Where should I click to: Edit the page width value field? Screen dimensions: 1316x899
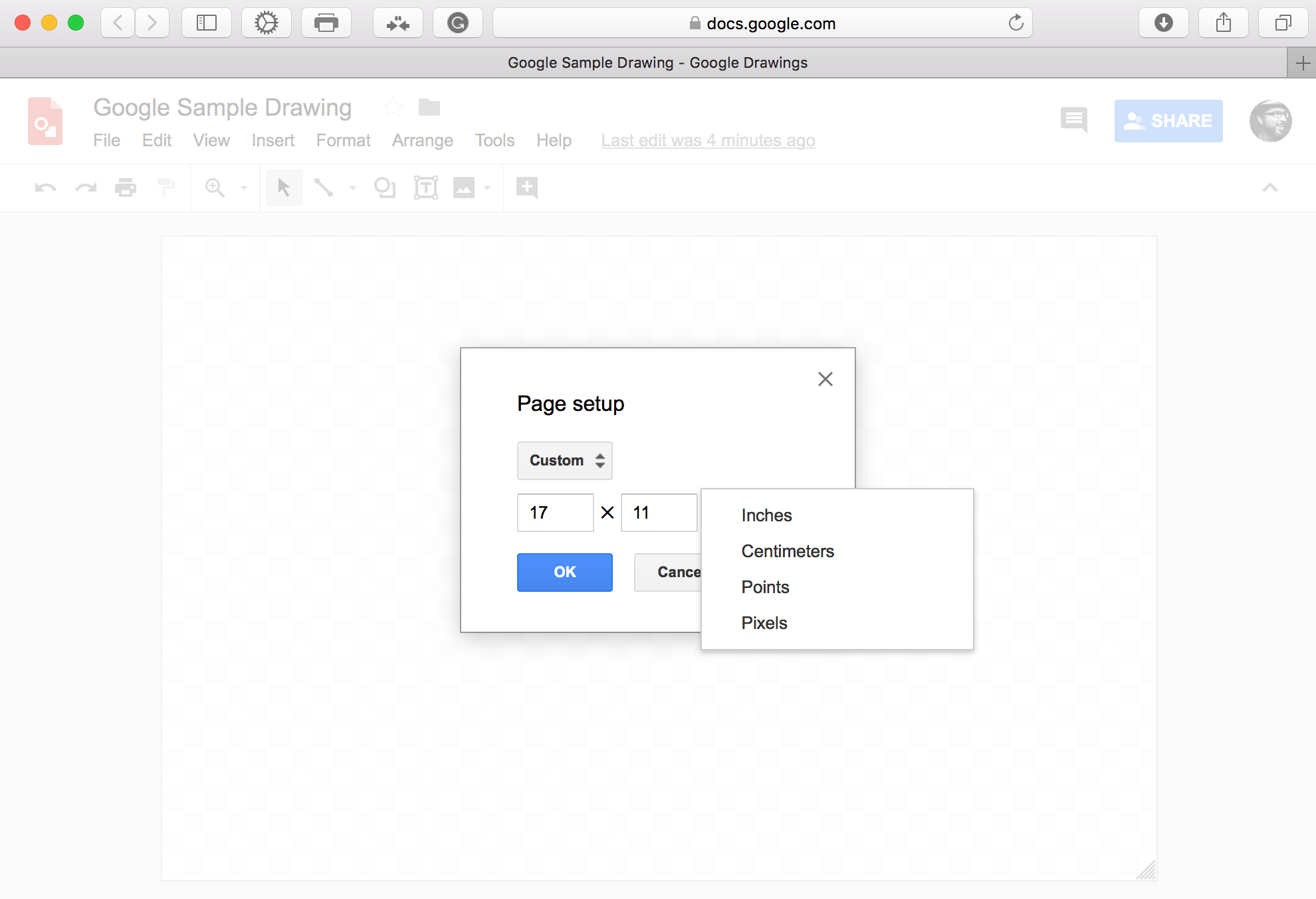click(555, 513)
